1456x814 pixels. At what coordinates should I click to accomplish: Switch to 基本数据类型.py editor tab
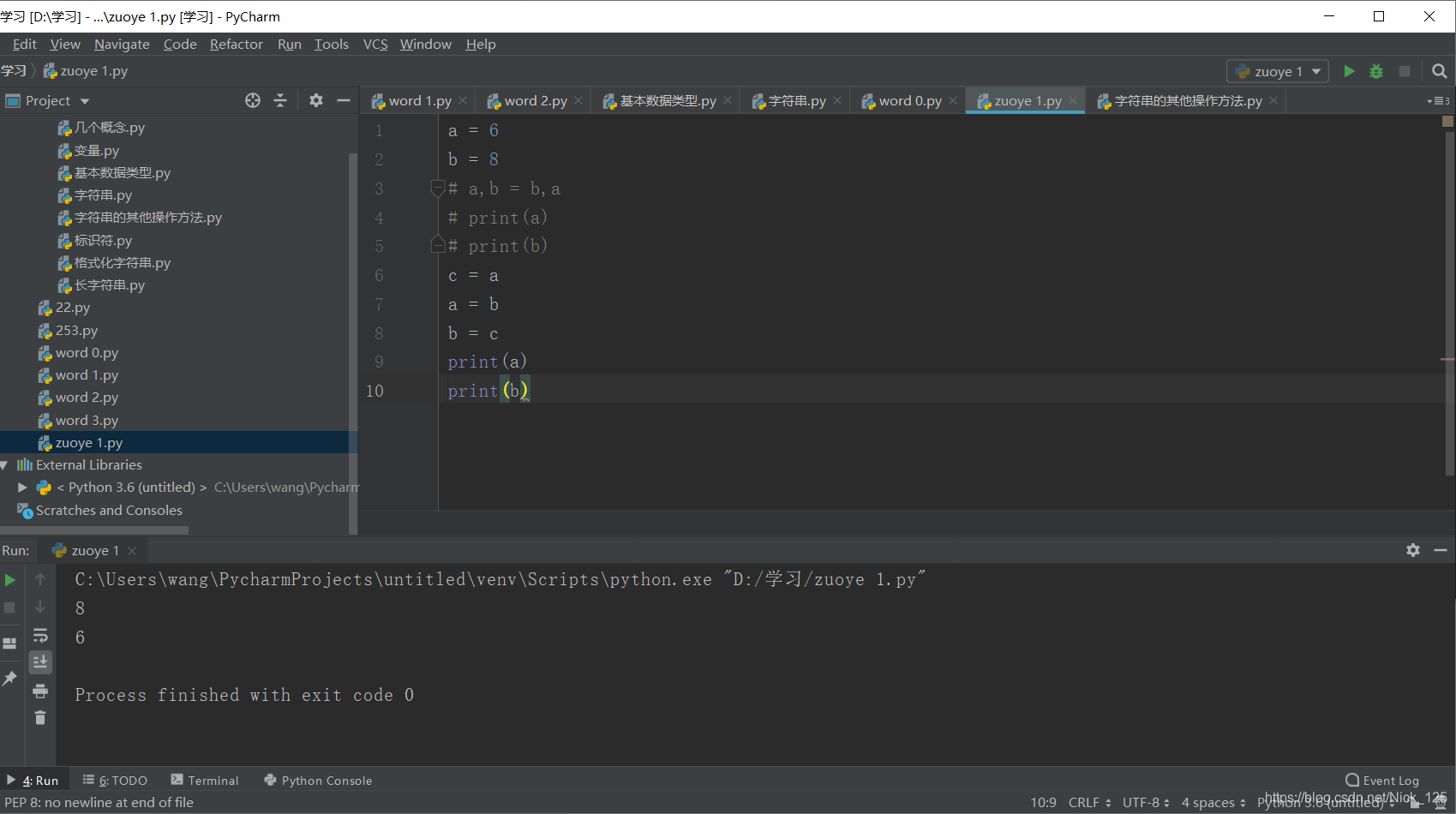pos(667,101)
